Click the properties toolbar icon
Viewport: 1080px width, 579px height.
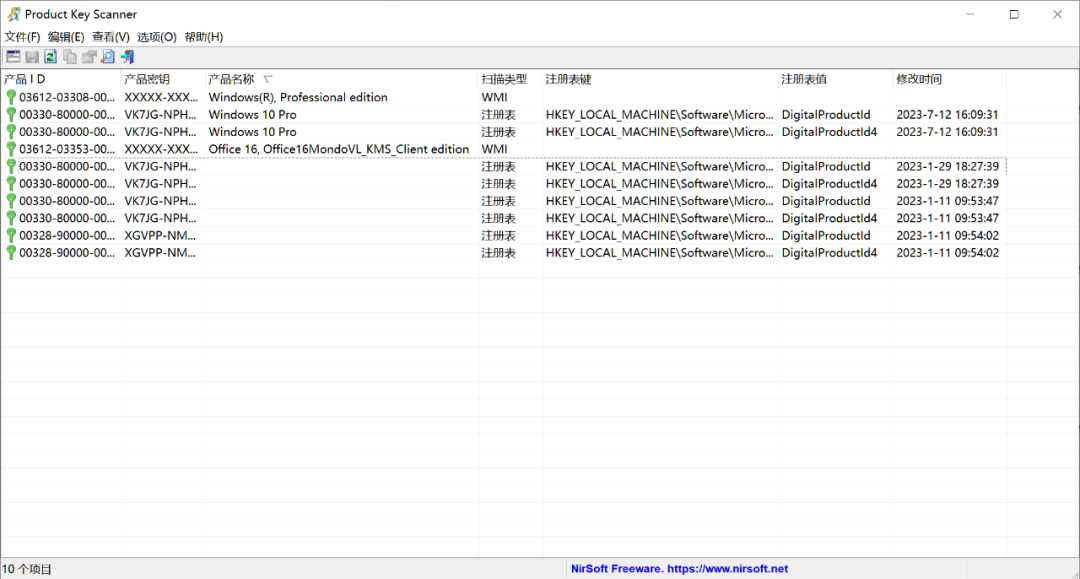[x=89, y=57]
